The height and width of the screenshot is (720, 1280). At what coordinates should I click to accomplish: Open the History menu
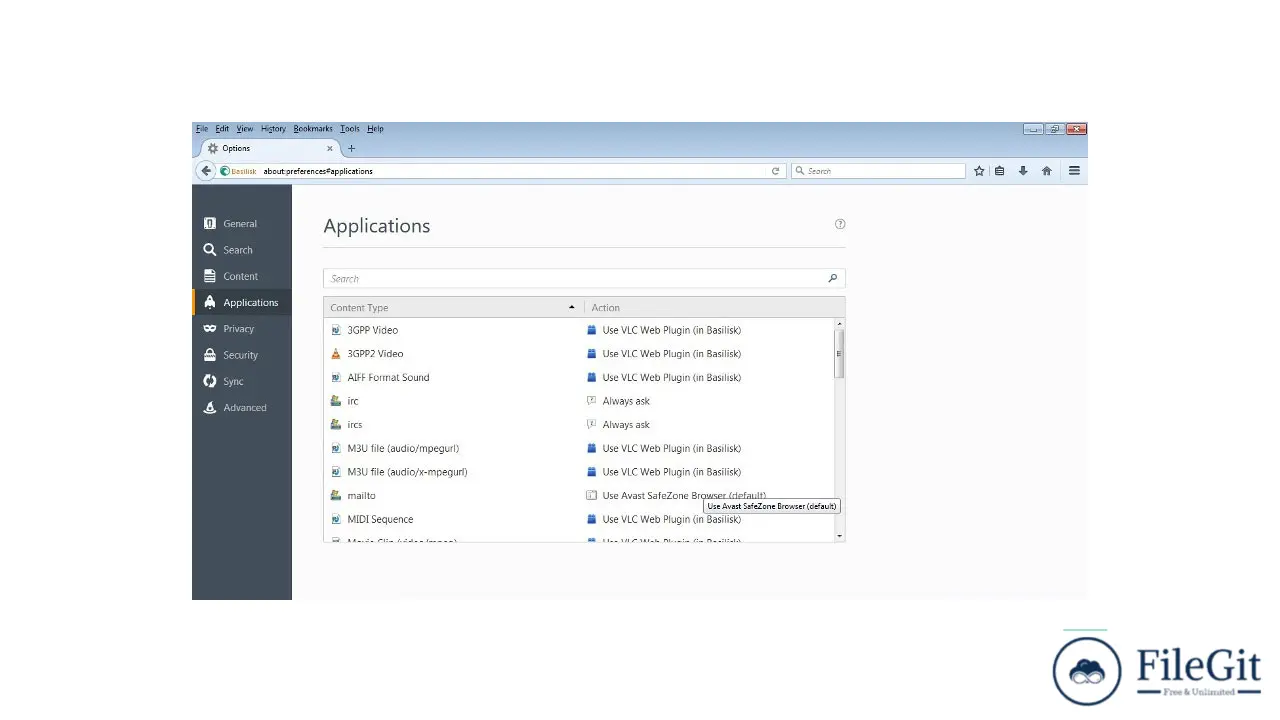coord(273,129)
